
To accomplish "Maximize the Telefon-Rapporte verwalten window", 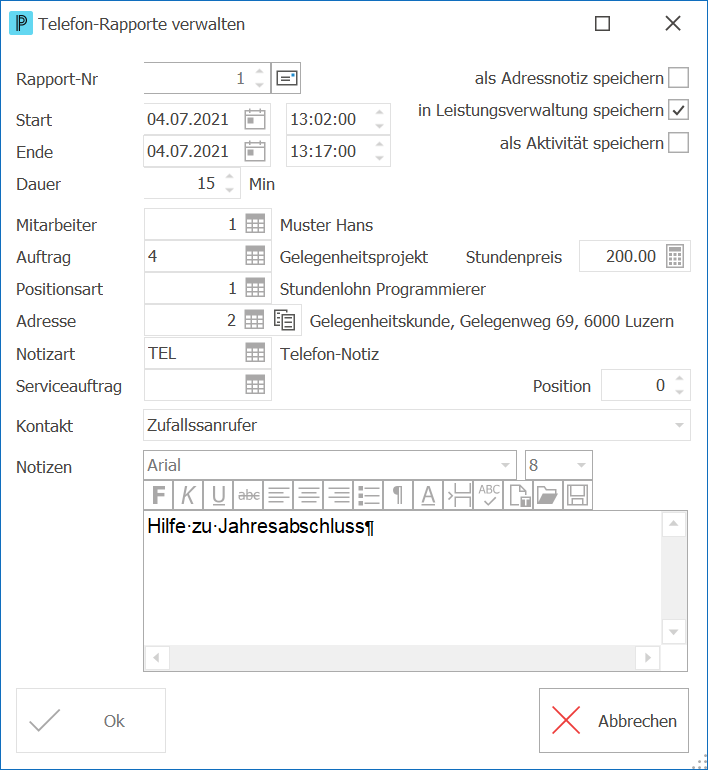I will point(602,24).
